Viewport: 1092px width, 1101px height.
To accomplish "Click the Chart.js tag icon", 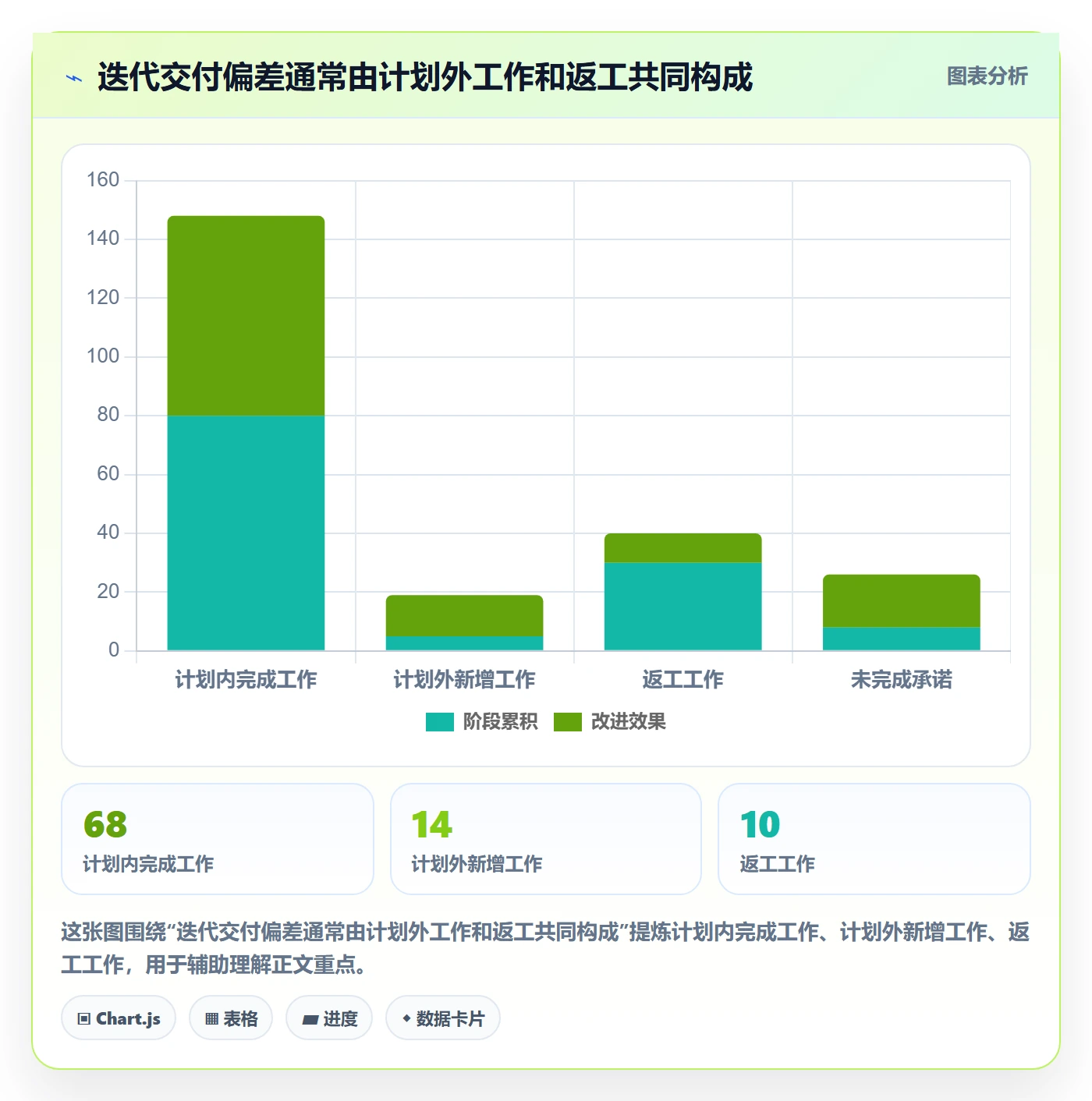I will (84, 1018).
